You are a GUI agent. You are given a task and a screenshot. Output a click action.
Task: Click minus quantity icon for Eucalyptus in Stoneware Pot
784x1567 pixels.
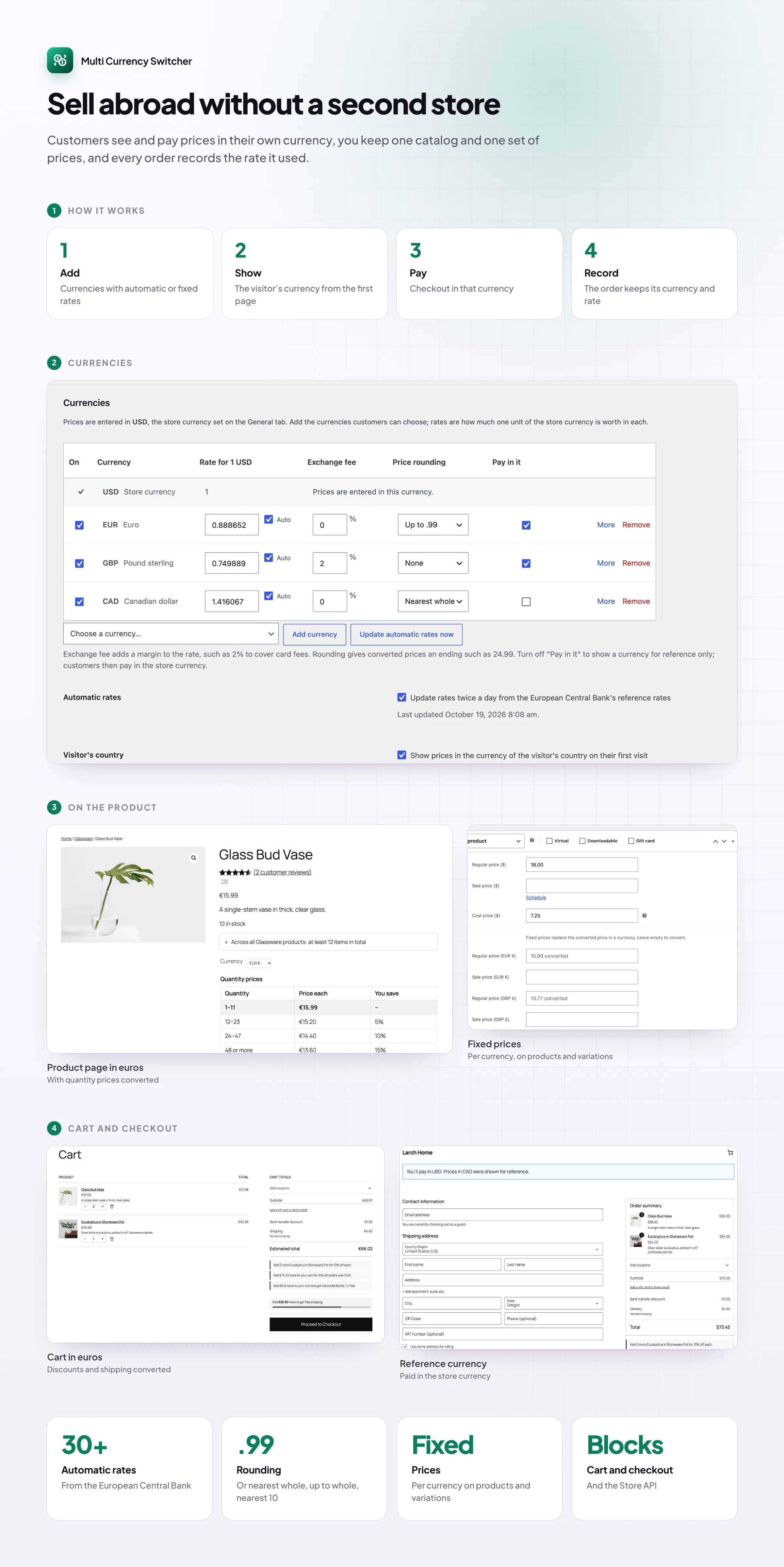pos(85,1238)
